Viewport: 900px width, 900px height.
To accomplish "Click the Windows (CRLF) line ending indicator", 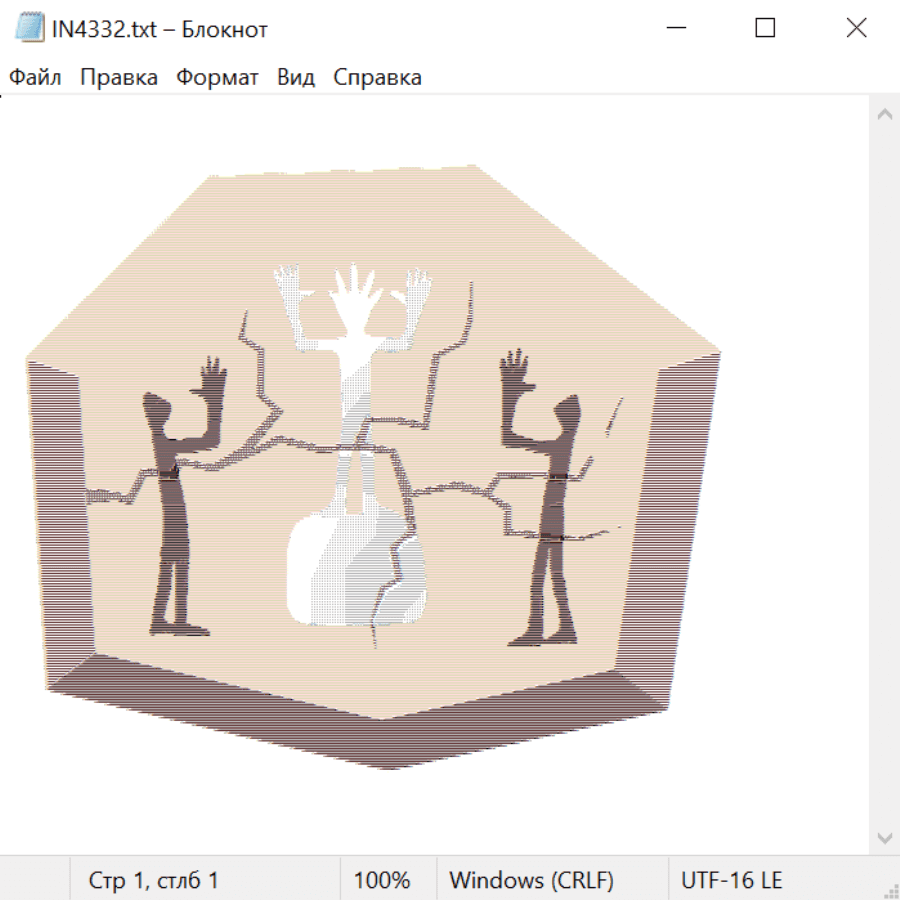I will point(531,880).
